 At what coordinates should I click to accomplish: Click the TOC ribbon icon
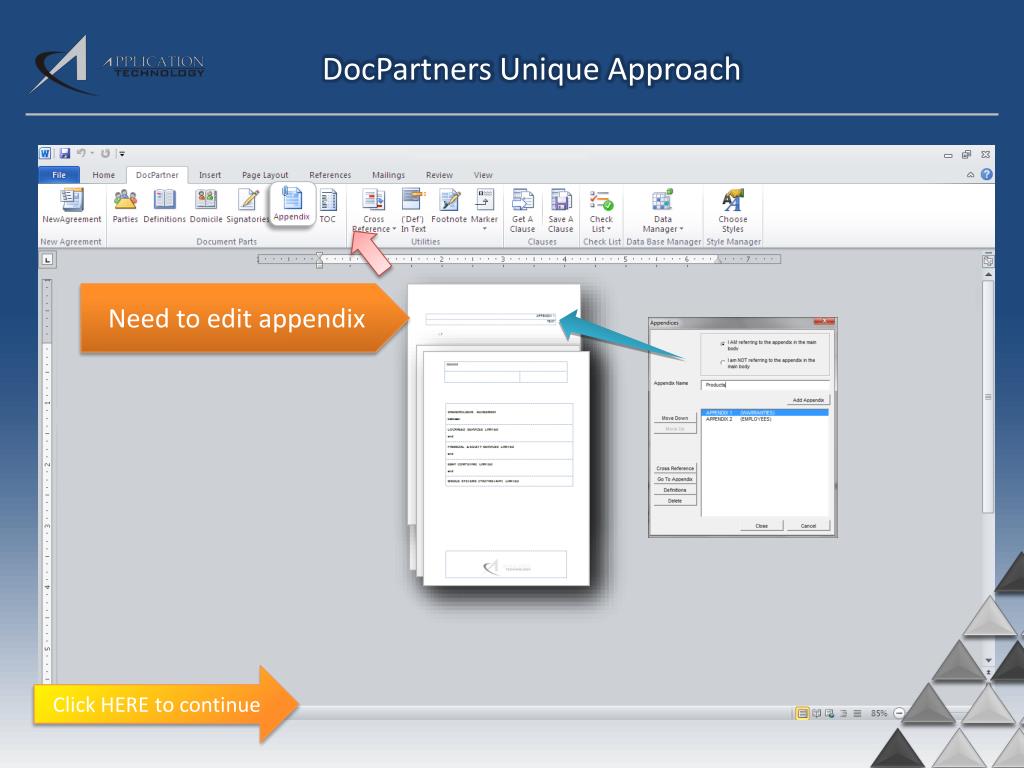[x=328, y=199]
